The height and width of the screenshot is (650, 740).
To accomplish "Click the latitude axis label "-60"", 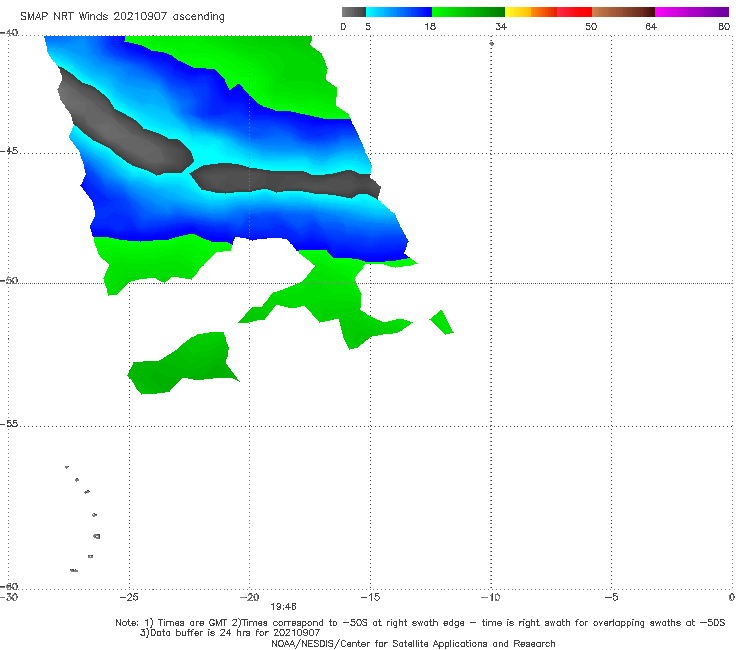I will coord(9,586).
